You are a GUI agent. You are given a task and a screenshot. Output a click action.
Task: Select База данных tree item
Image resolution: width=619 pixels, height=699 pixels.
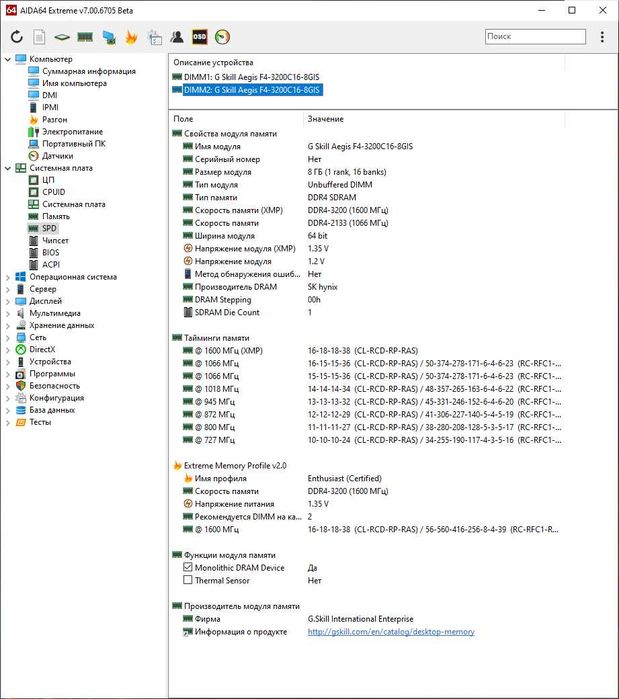pyautogui.click(x=52, y=410)
